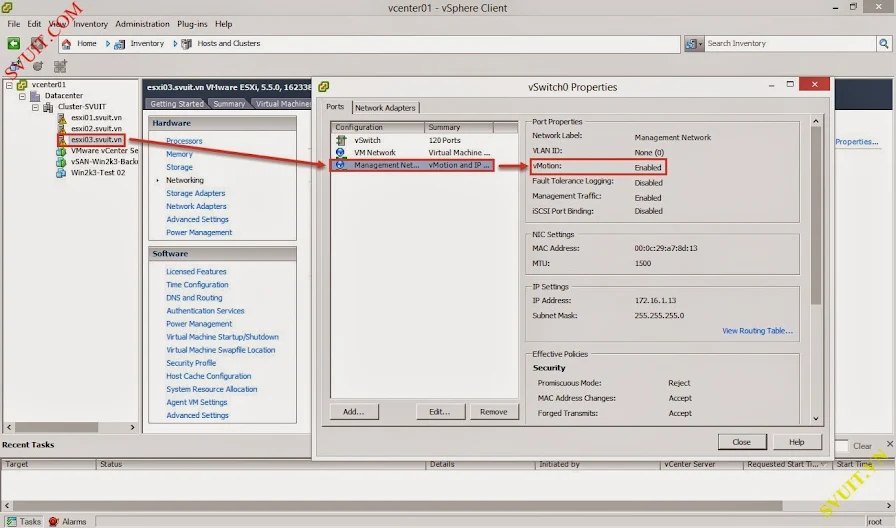Open the Inventory menu
Viewport: 896px width, 528px height.
tap(90, 24)
